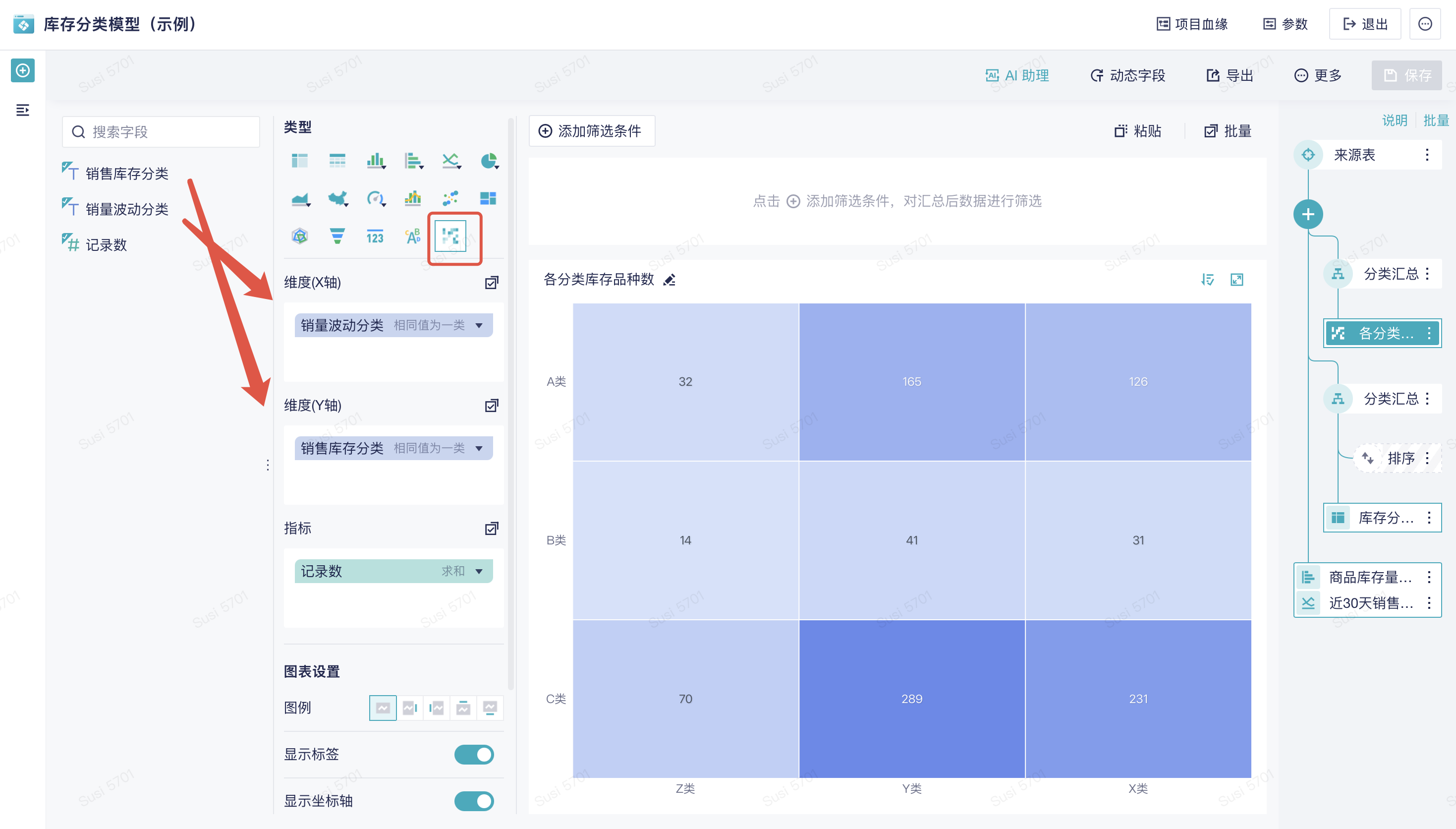Click the sort icon above chart
This screenshot has width=1456, height=829.
tap(1207, 280)
